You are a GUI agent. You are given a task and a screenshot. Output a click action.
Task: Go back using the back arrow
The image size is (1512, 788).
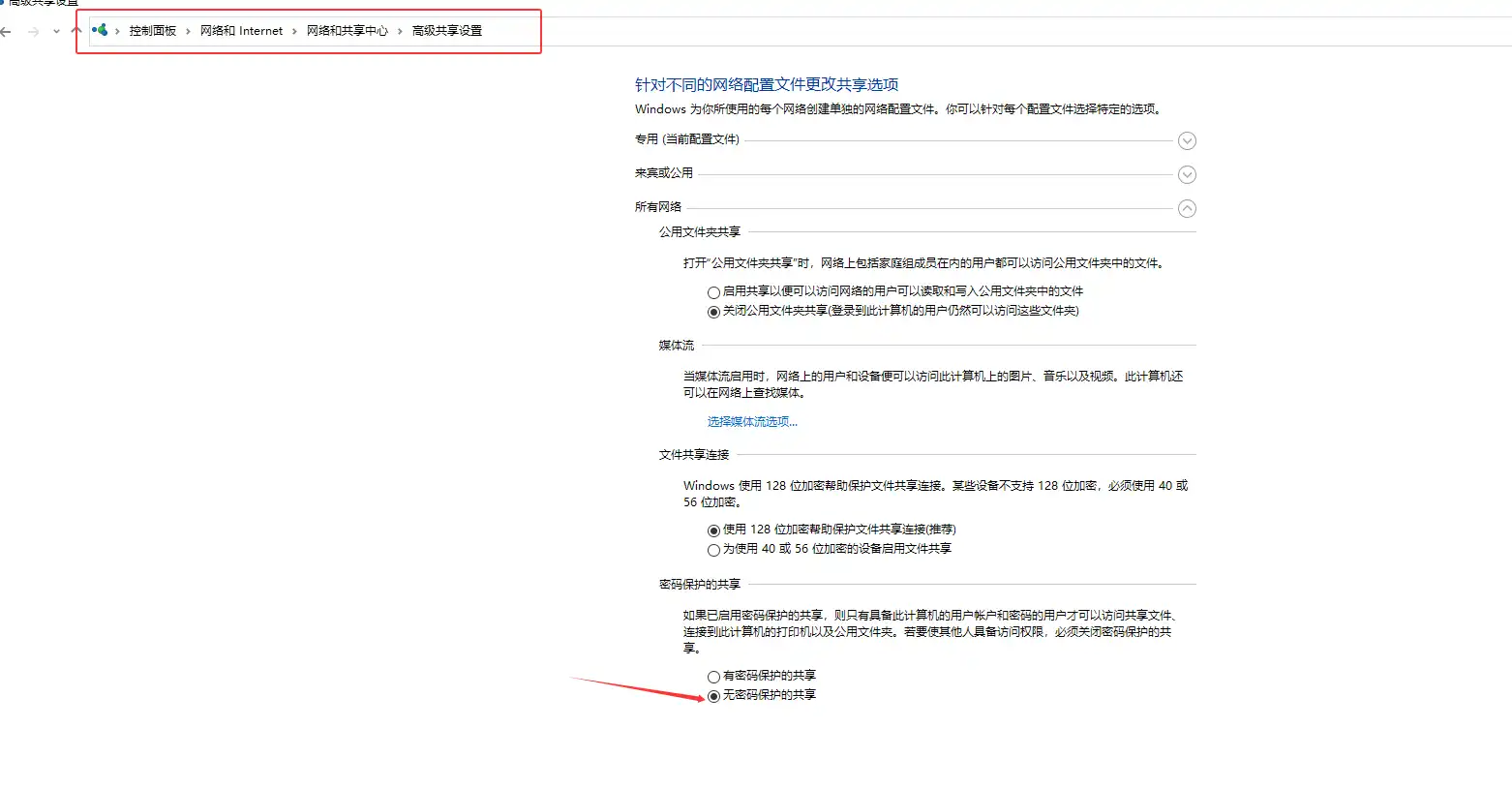(x=6, y=31)
